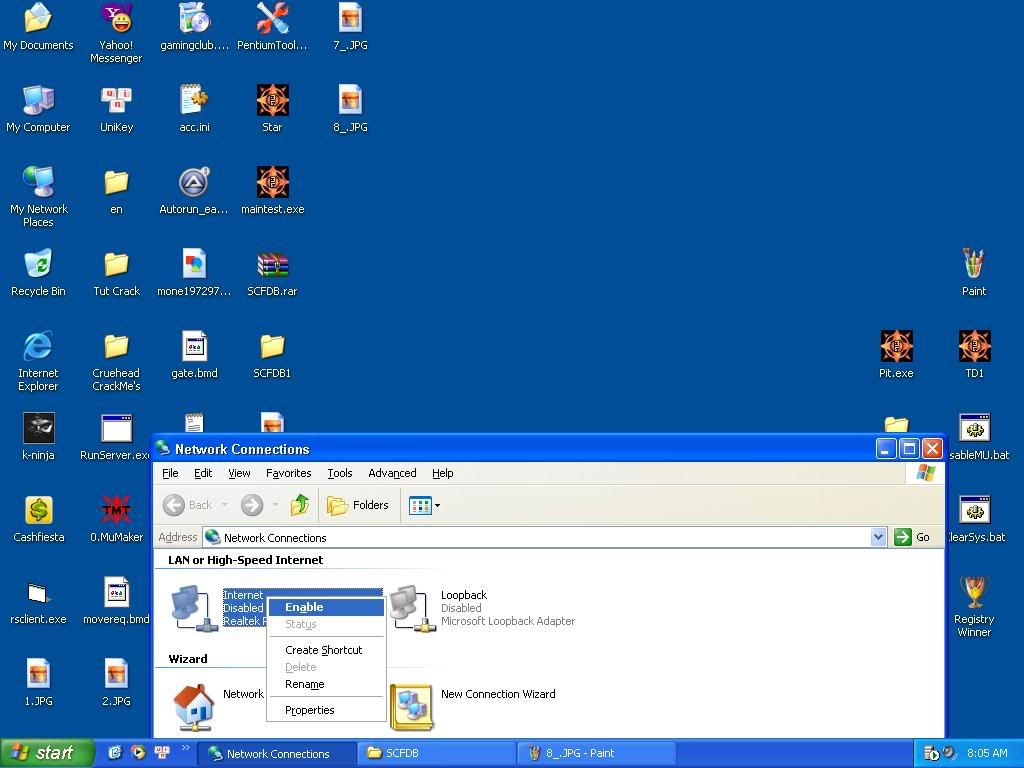Expand the Address bar dropdown arrow

pyautogui.click(x=878, y=537)
